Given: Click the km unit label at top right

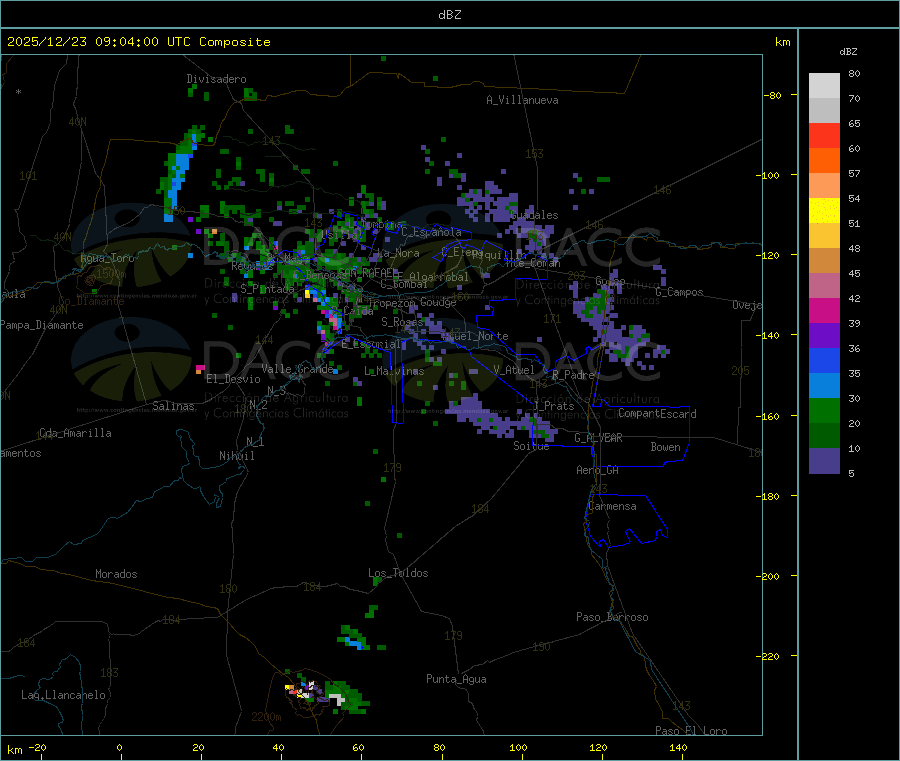Looking at the screenshot, I should coord(782,42).
